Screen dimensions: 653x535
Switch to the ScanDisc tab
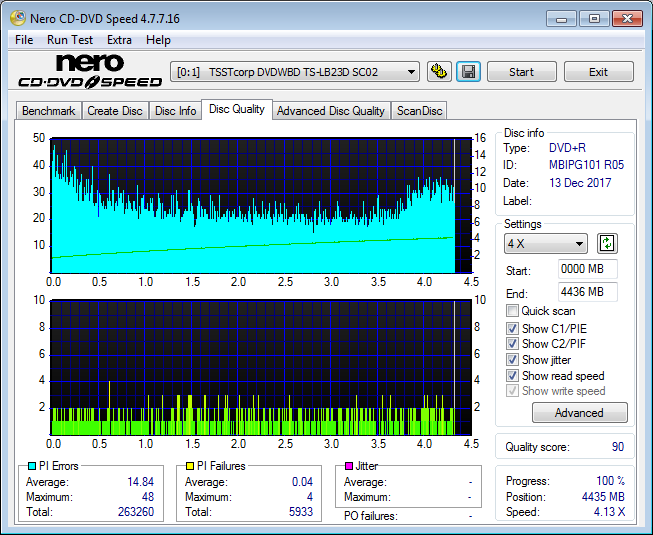(419, 111)
